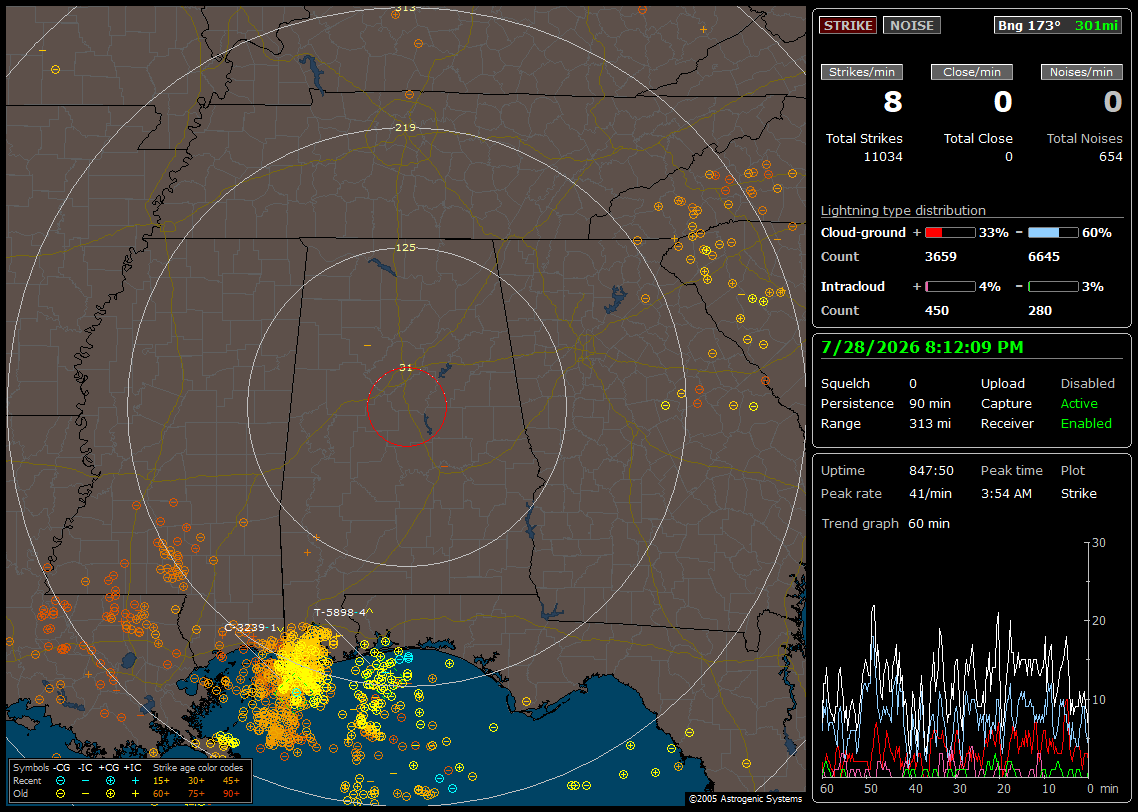This screenshot has height=812, width=1138.
Task: Click the Peak rate value 41/min
Action: pyautogui.click(x=930, y=493)
